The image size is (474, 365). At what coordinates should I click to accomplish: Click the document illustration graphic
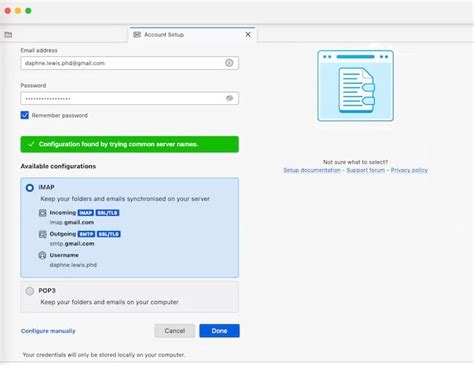click(356, 86)
